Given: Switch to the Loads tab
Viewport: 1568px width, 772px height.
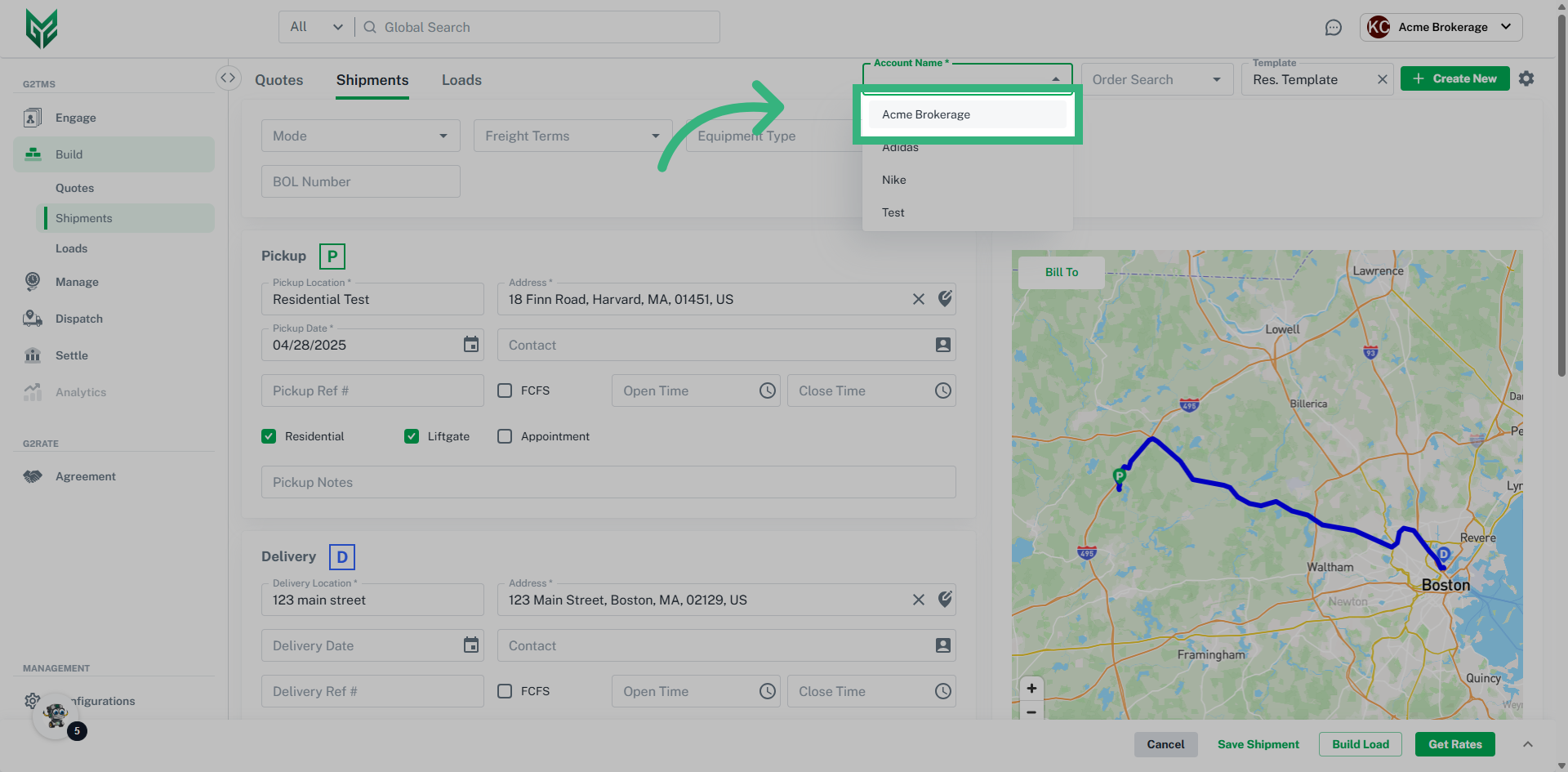Looking at the screenshot, I should click(461, 79).
